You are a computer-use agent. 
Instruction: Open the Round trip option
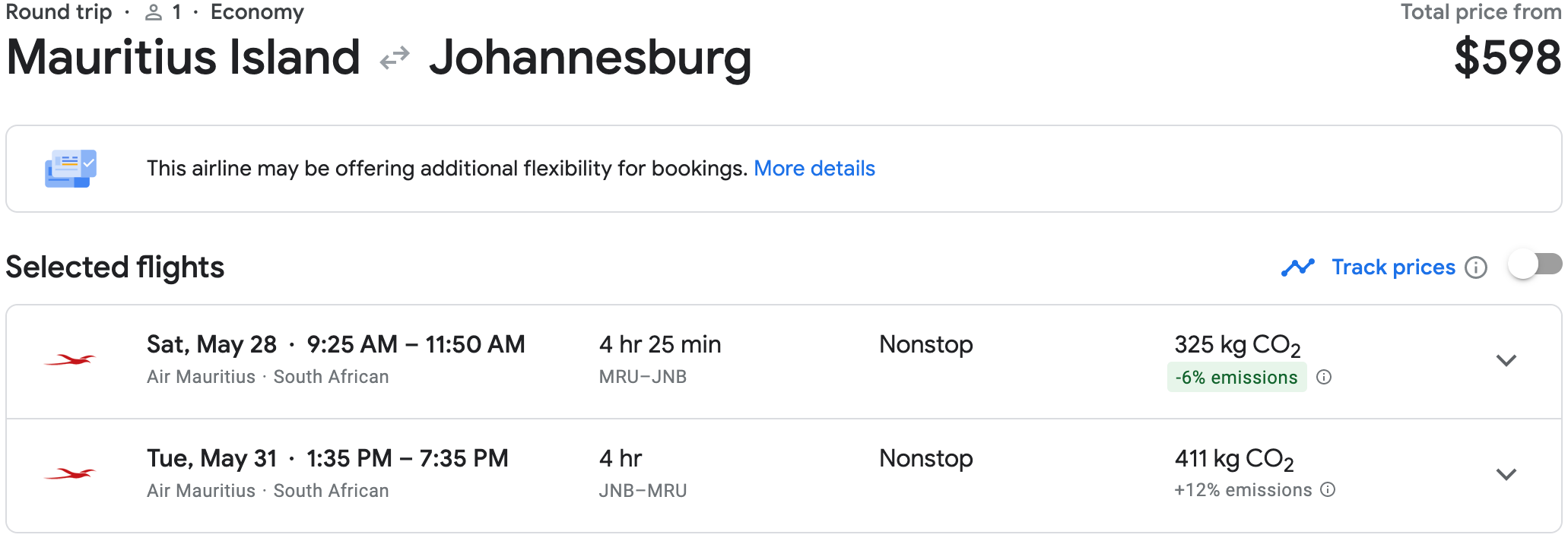(57, 11)
